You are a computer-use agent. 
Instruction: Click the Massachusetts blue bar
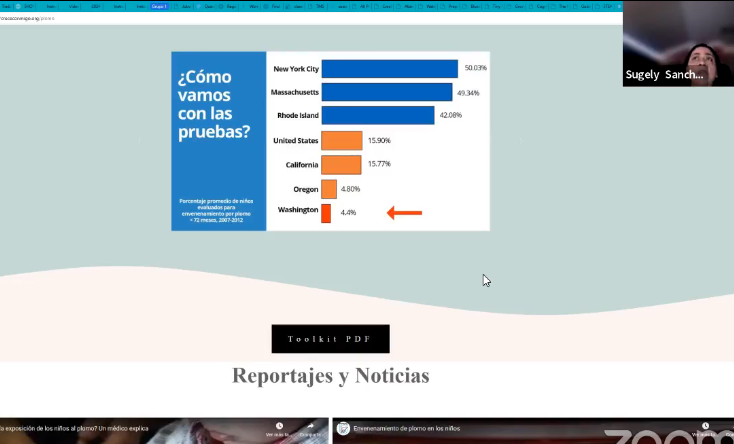386,92
